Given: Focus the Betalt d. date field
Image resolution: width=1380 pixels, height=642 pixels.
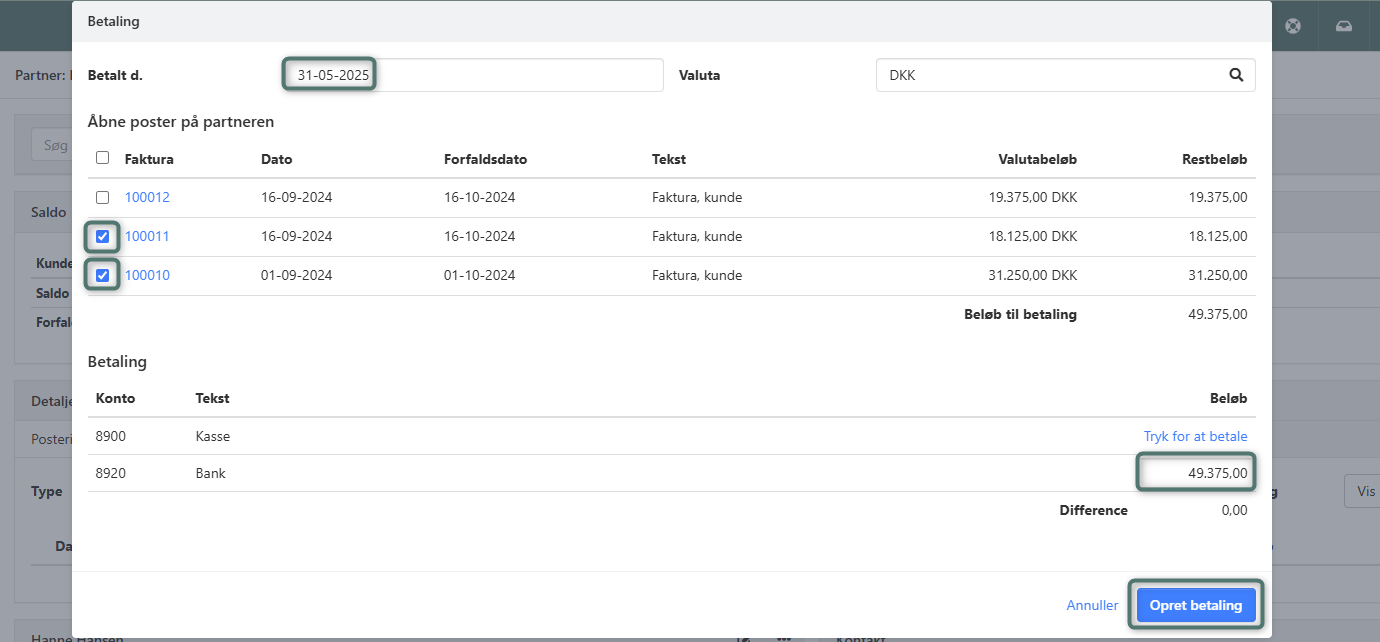Looking at the screenshot, I should coord(470,75).
